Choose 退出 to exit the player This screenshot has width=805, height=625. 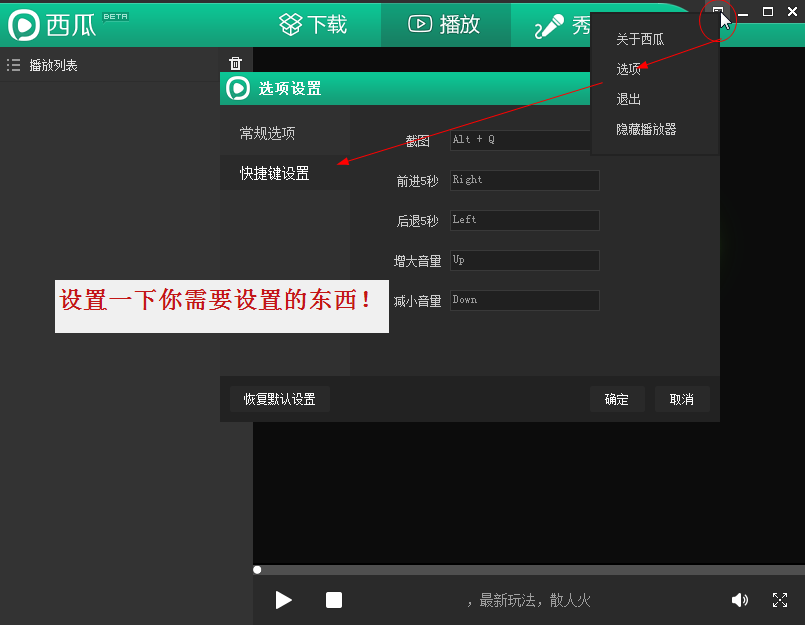(628, 99)
